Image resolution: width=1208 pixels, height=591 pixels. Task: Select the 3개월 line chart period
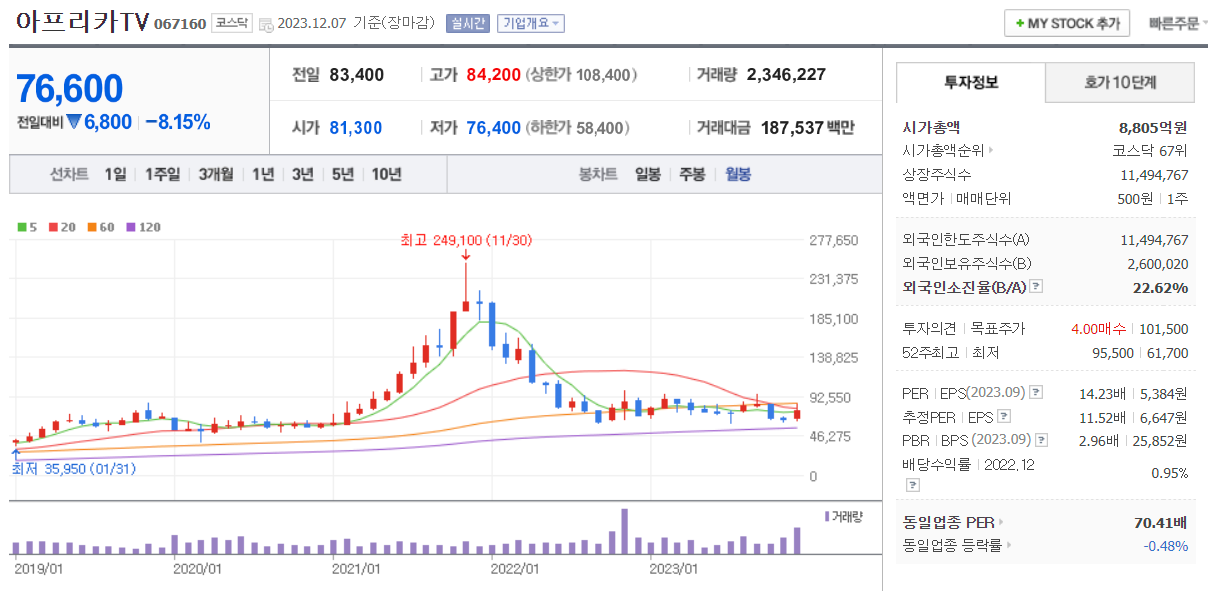(x=216, y=174)
